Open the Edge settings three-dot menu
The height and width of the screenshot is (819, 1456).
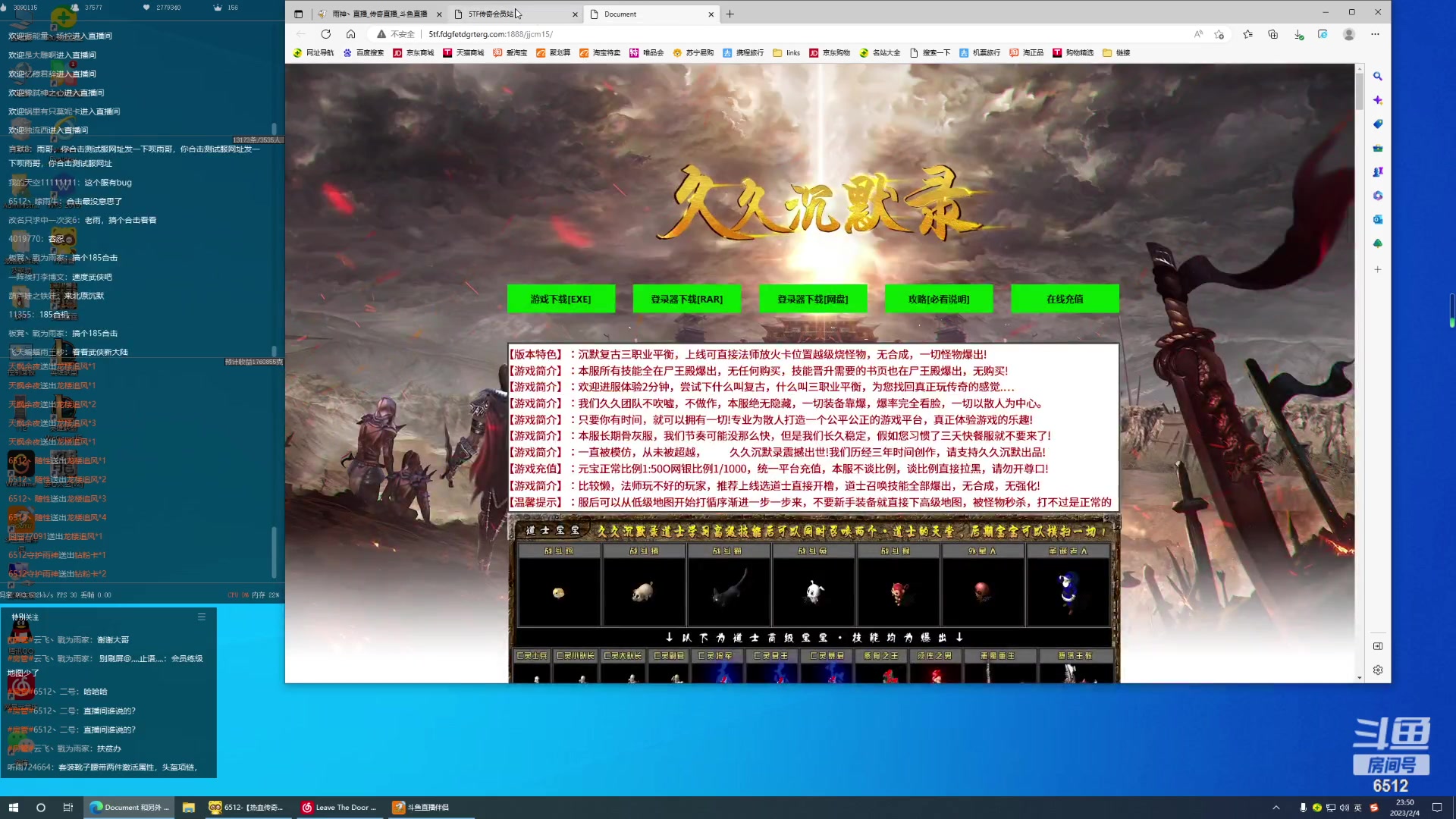coord(1375,34)
